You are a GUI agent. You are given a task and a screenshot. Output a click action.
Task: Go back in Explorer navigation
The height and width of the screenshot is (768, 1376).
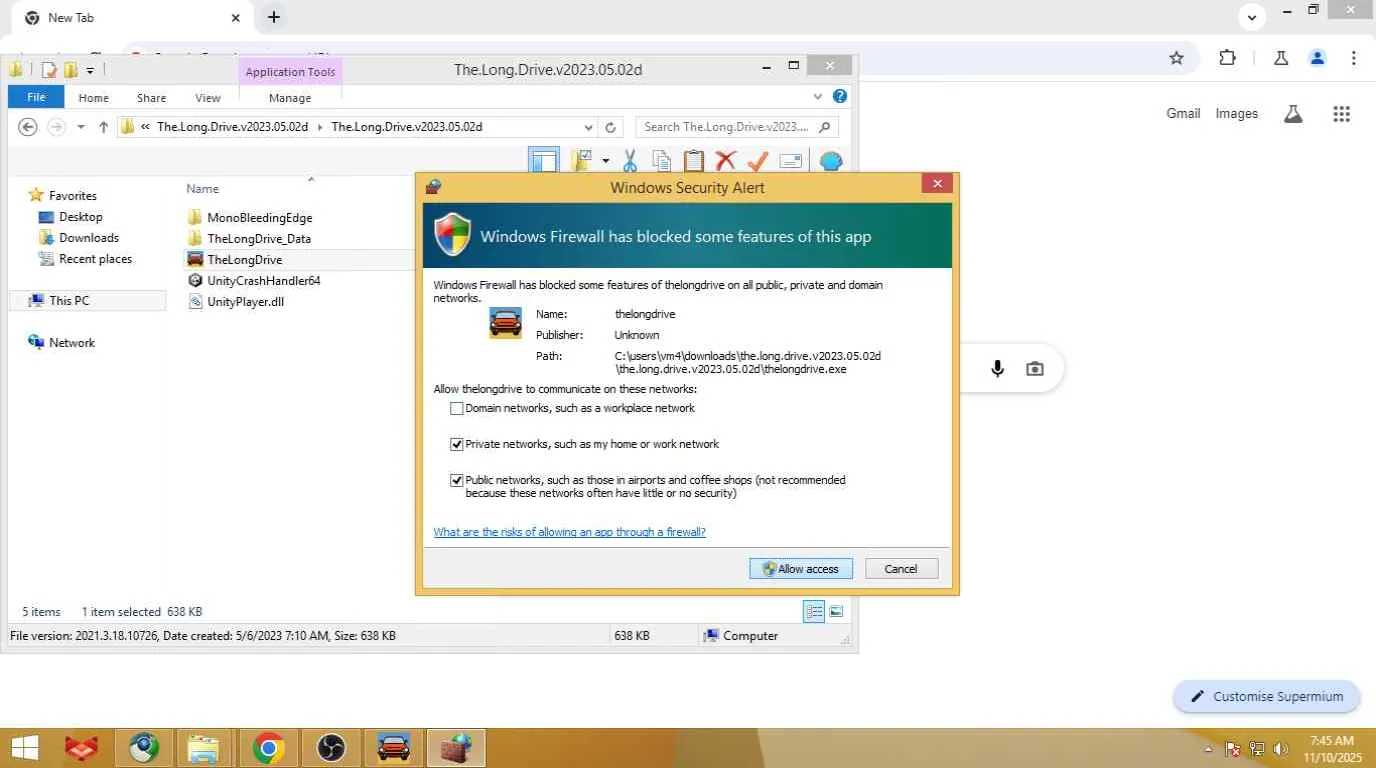coord(28,127)
